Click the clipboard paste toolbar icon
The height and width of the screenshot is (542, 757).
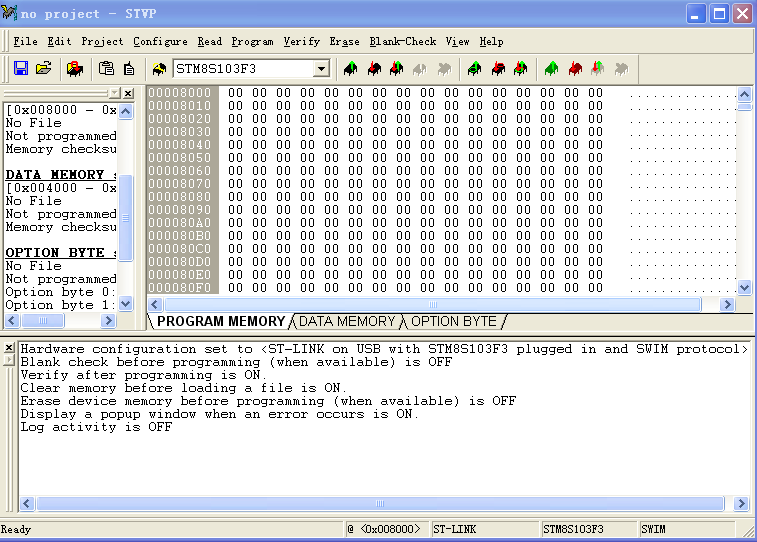[105, 69]
